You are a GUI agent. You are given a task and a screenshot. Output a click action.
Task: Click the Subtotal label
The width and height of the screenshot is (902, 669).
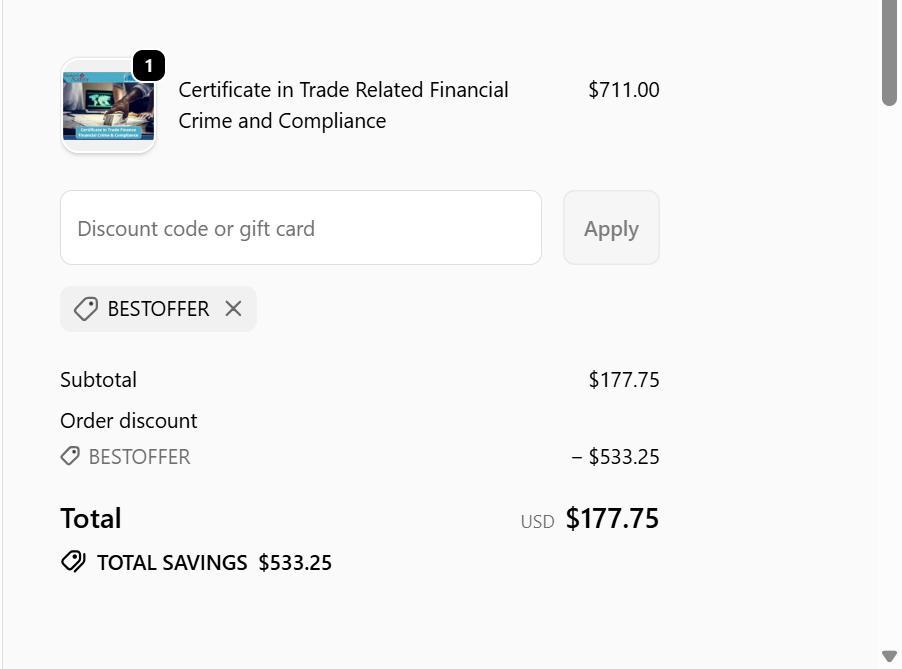98,380
